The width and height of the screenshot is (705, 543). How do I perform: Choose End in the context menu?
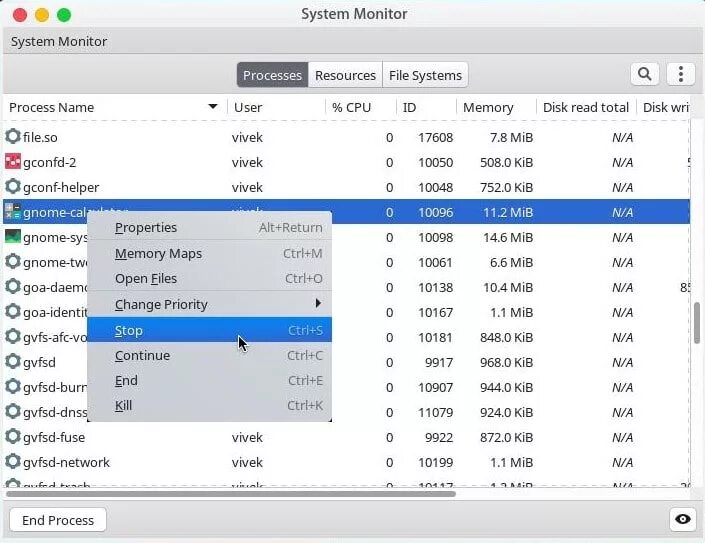210,381
